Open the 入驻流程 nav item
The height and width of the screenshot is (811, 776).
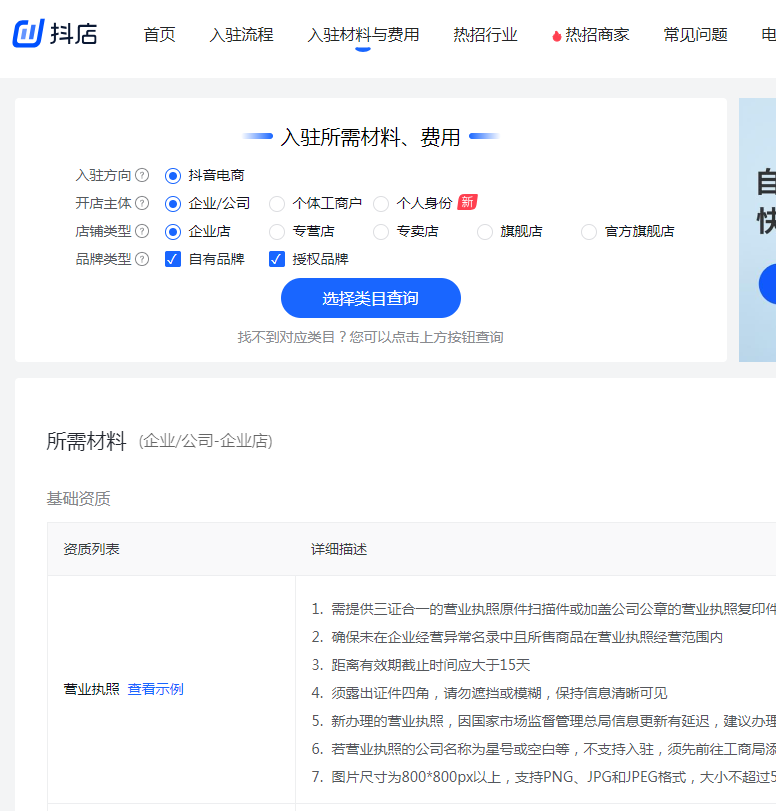242,35
